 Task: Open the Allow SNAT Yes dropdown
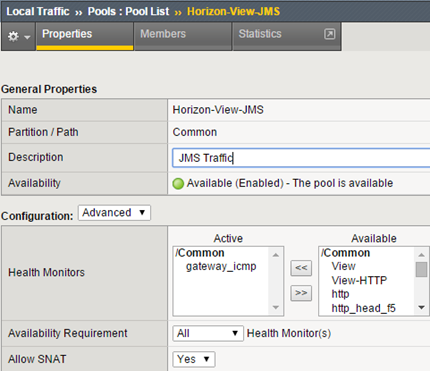(194, 359)
